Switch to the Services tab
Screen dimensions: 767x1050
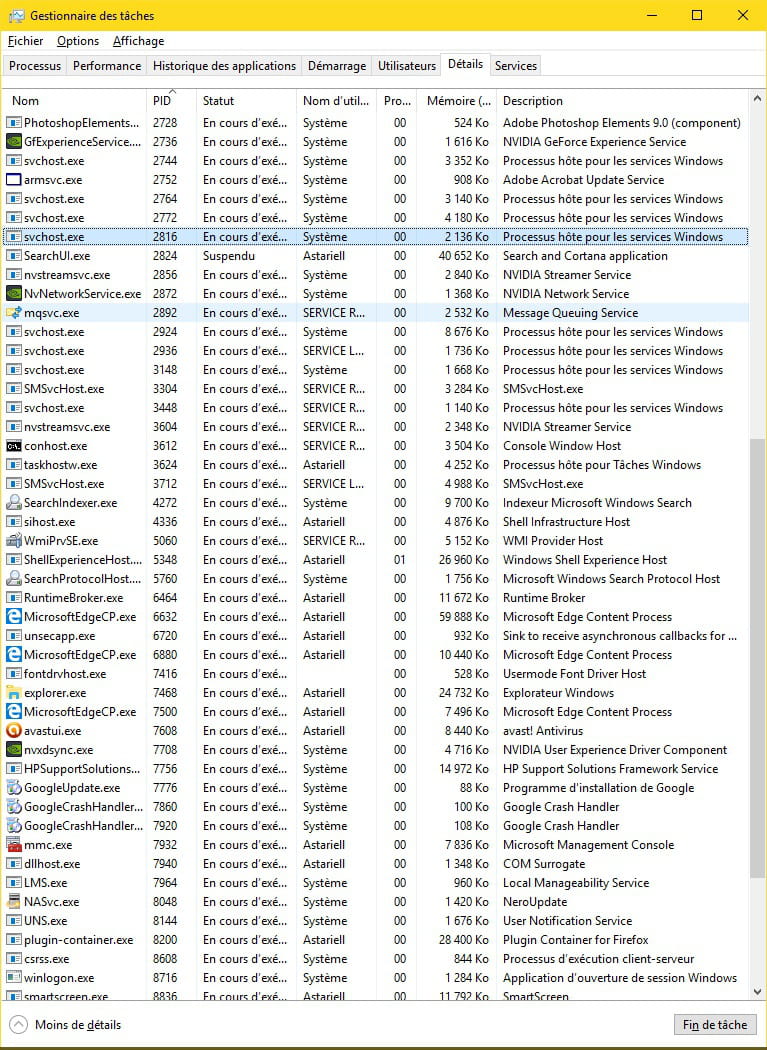tap(516, 66)
